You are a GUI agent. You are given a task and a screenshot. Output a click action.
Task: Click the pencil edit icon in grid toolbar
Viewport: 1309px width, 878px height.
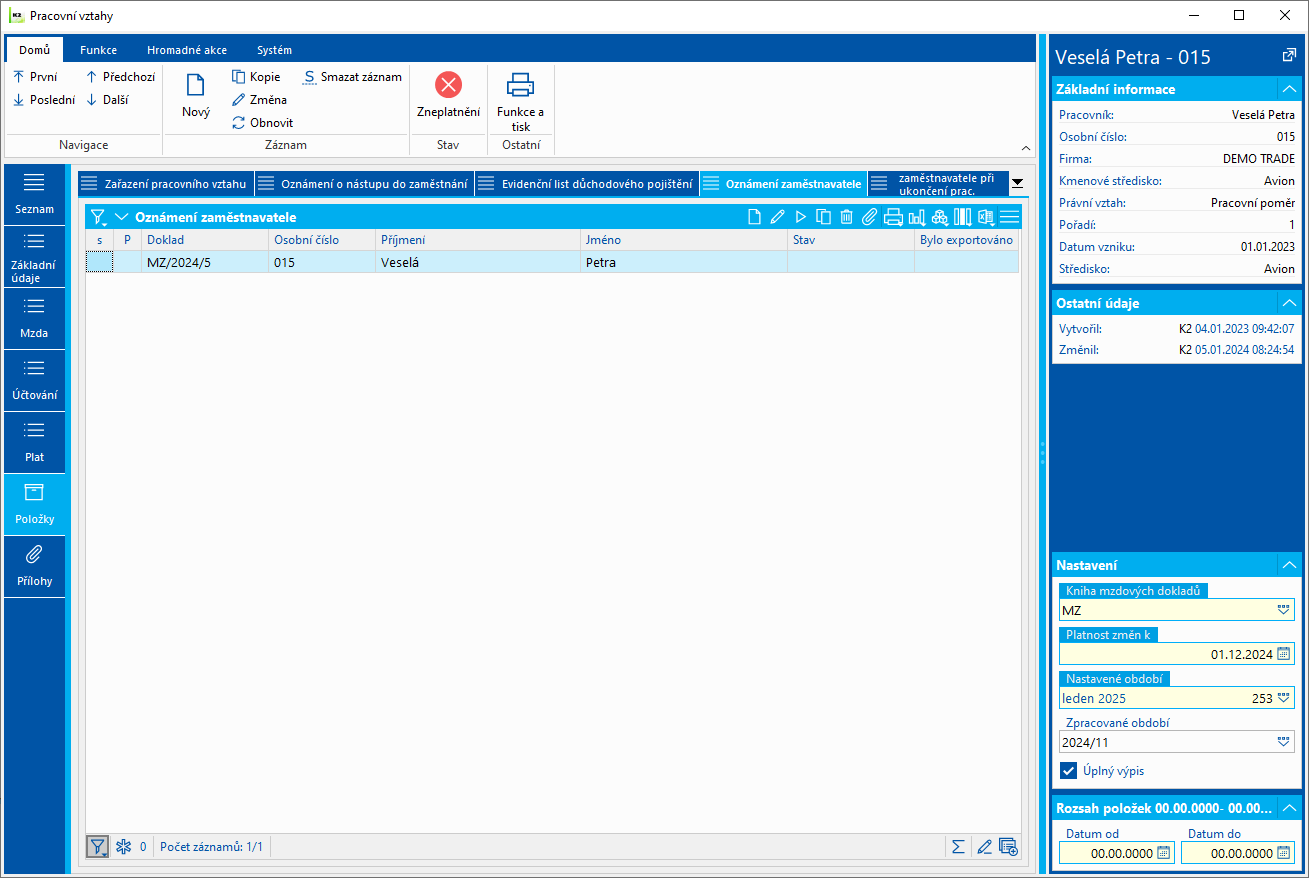(x=778, y=217)
